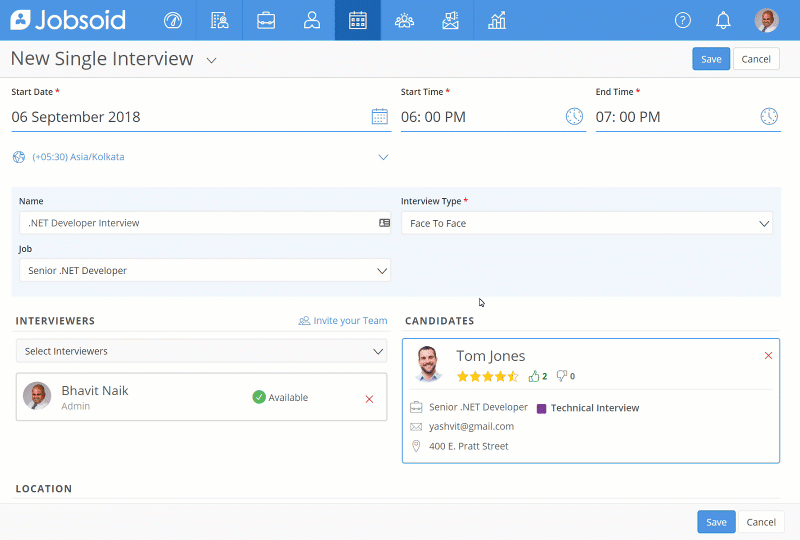This screenshot has width=800, height=540.
Task: Click the name template card icon
Action: [x=384, y=223]
